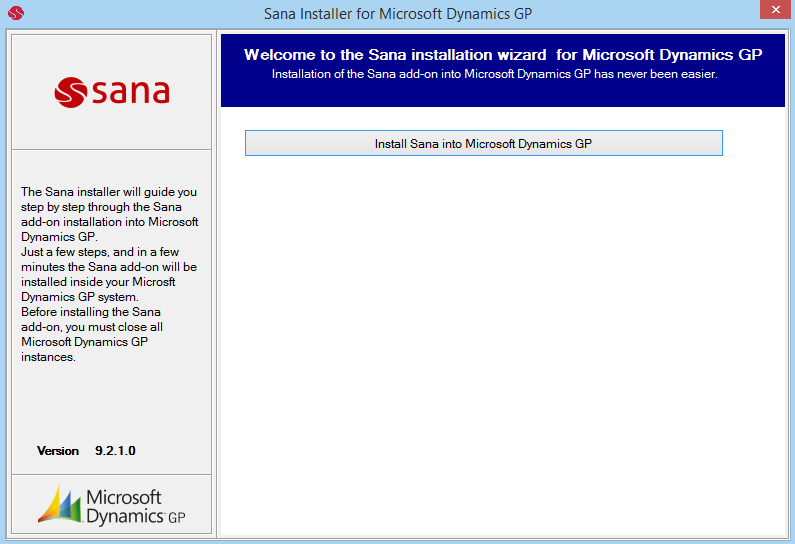Click 'Just a few steps, and in a few' line
This screenshot has height=544, width=795.
point(100,252)
